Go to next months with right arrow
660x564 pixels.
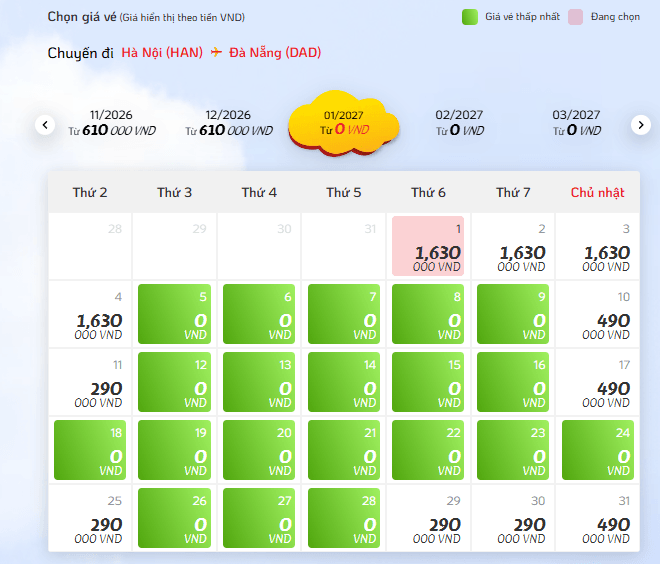coord(641,125)
